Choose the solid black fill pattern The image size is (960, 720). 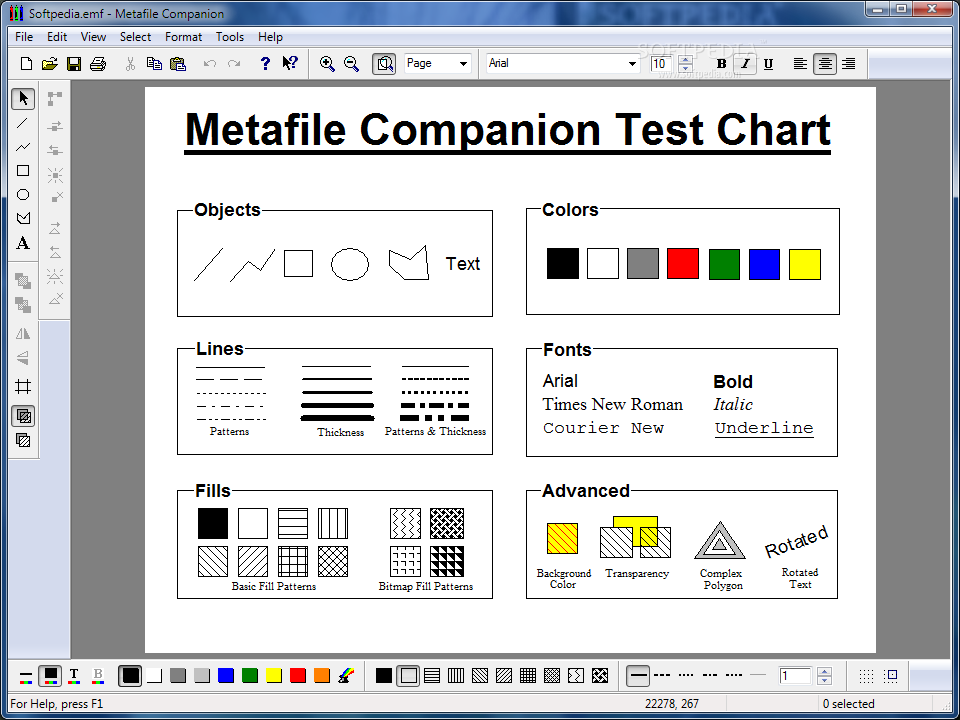[384, 675]
